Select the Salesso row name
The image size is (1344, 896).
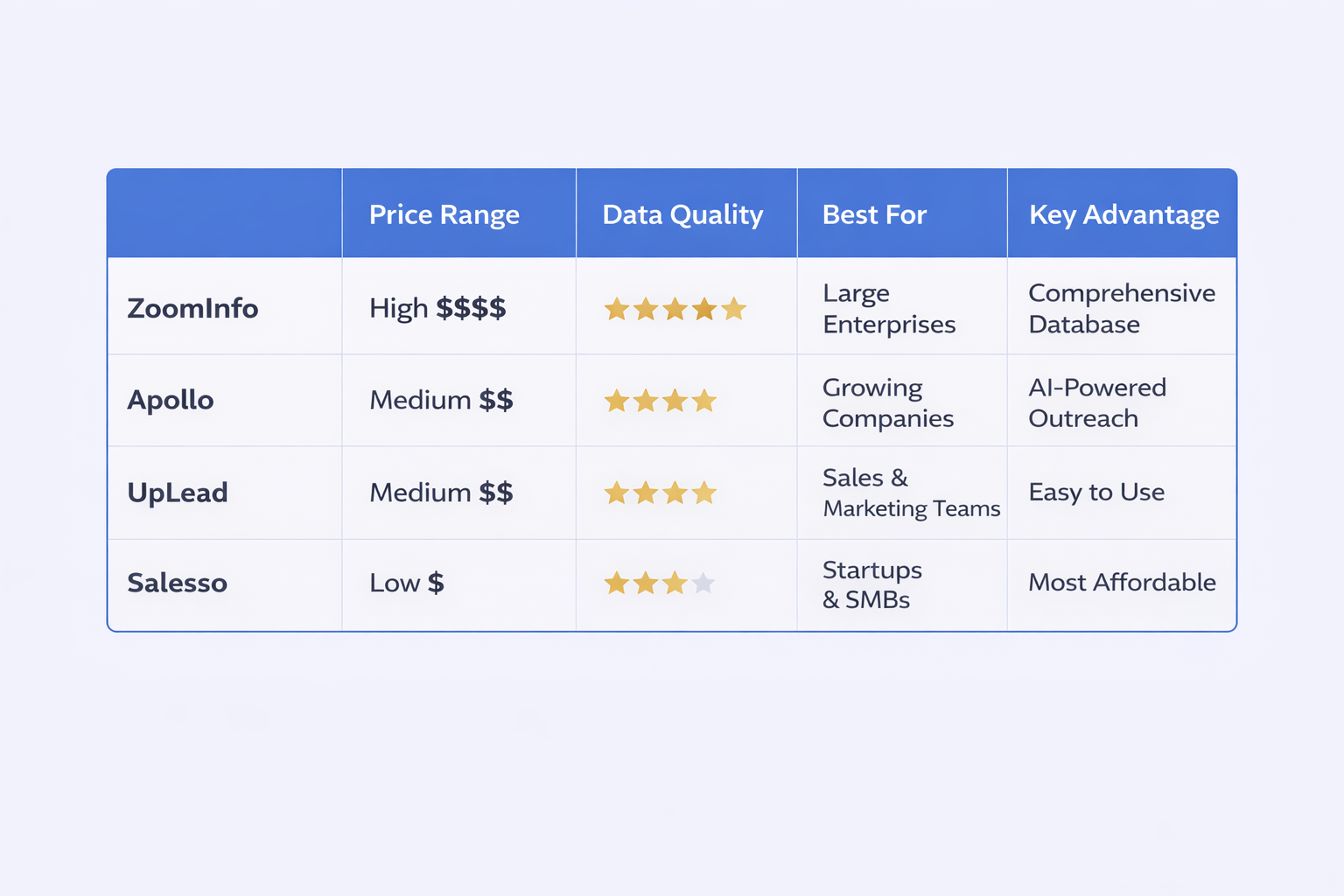pyautogui.click(x=178, y=583)
